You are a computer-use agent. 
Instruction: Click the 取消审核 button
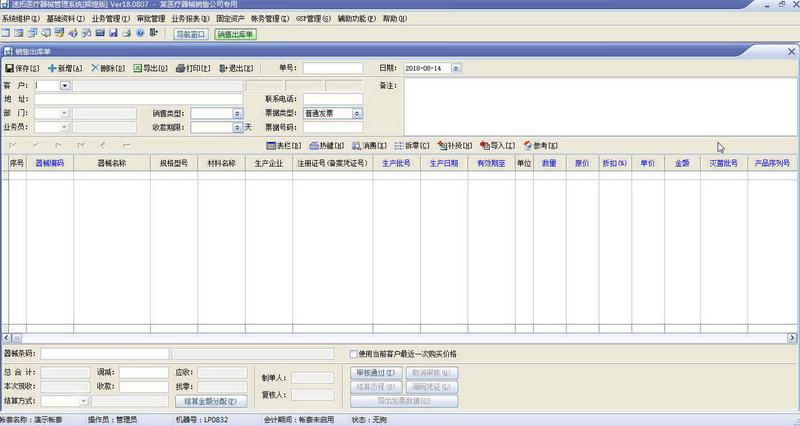[432, 373]
